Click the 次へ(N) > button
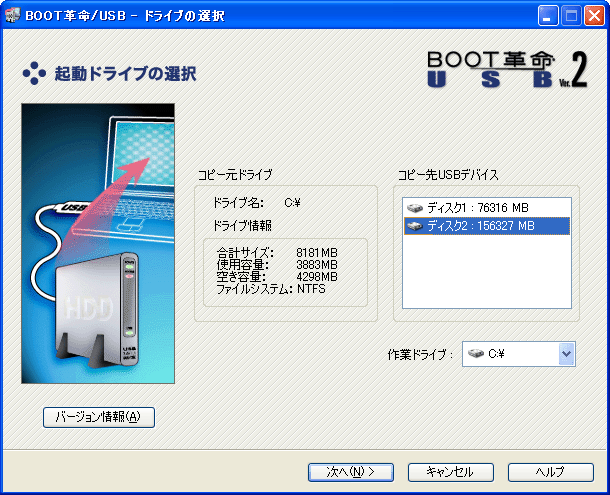Viewport: 610px width, 495px height. point(351,472)
